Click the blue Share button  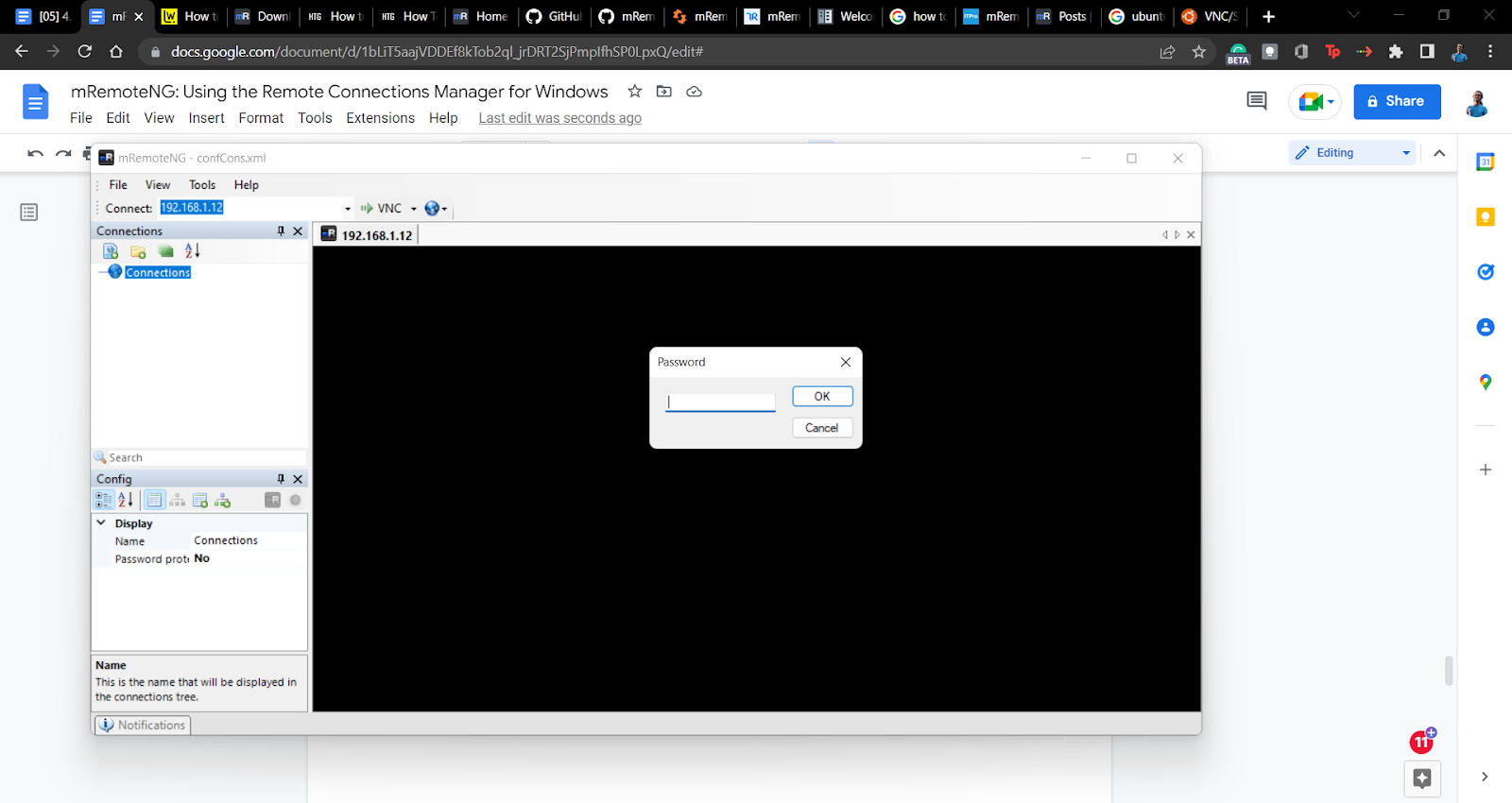coord(1396,101)
